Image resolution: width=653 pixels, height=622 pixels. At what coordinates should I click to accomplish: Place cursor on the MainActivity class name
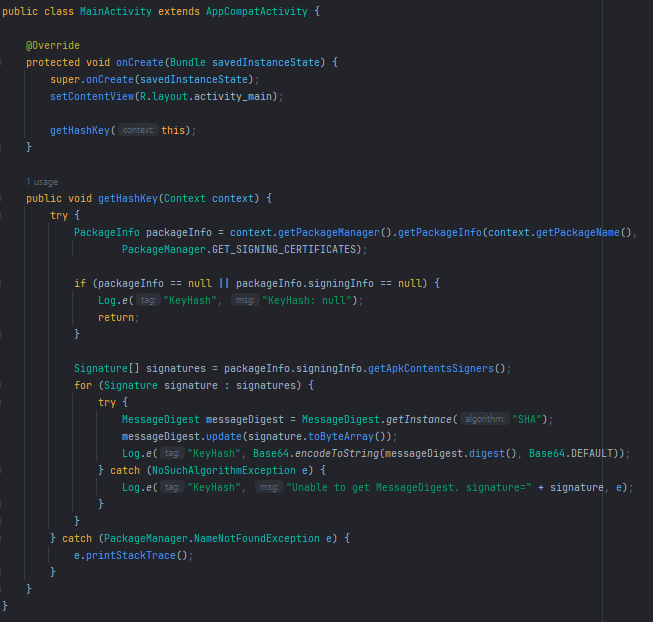pyautogui.click(x=116, y=11)
